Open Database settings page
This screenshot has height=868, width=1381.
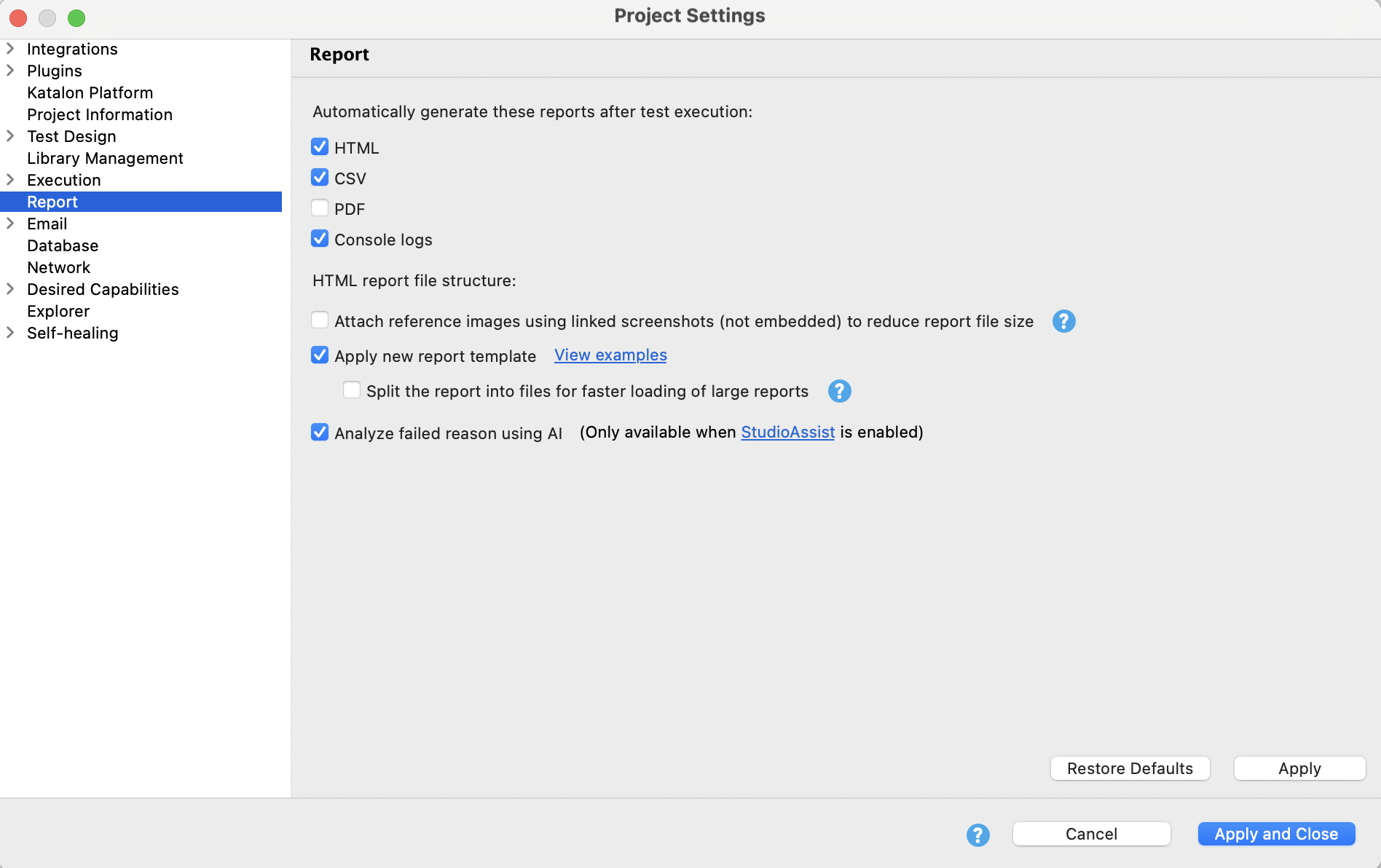coord(63,245)
